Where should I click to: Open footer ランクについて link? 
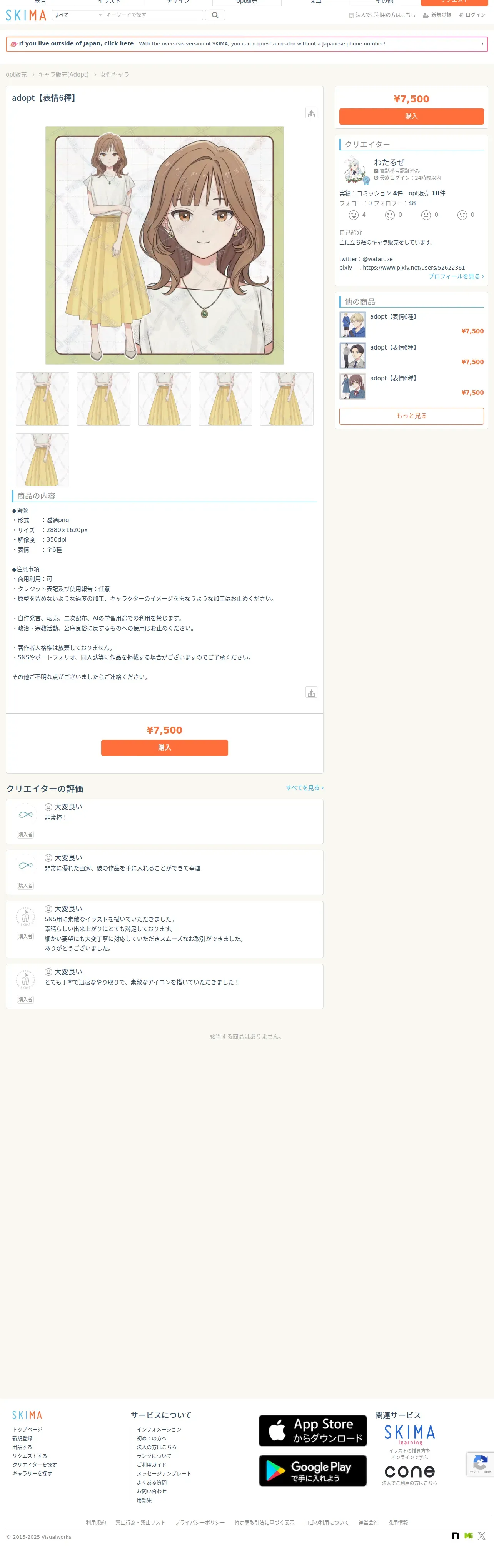click(x=154, y=1456)
